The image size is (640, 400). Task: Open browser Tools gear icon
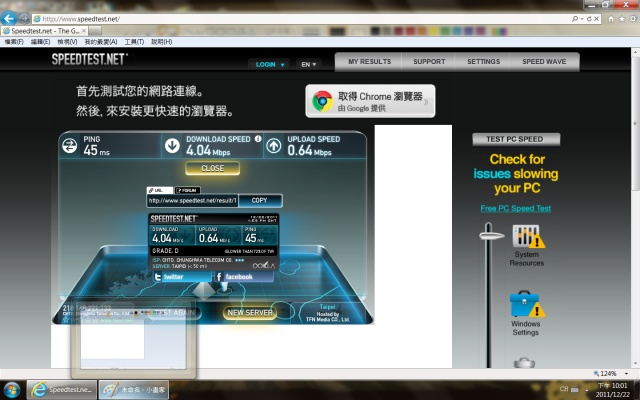point(633,19)
